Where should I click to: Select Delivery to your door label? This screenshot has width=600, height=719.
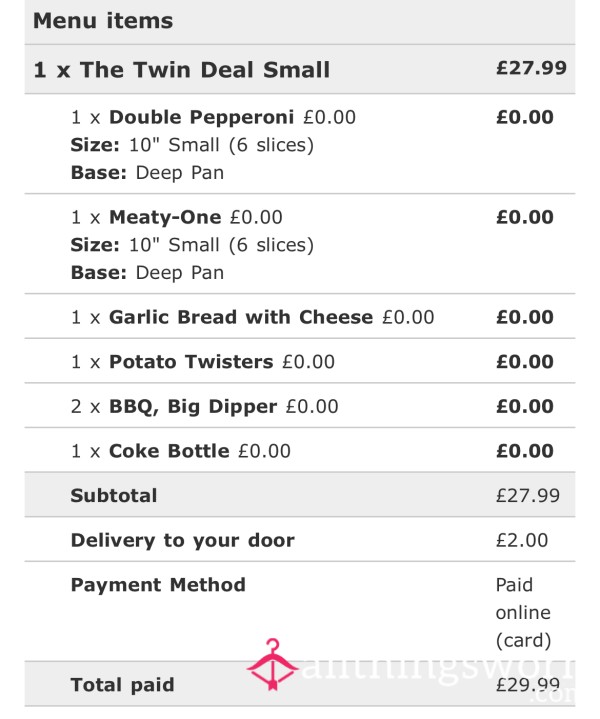(183, 540)
